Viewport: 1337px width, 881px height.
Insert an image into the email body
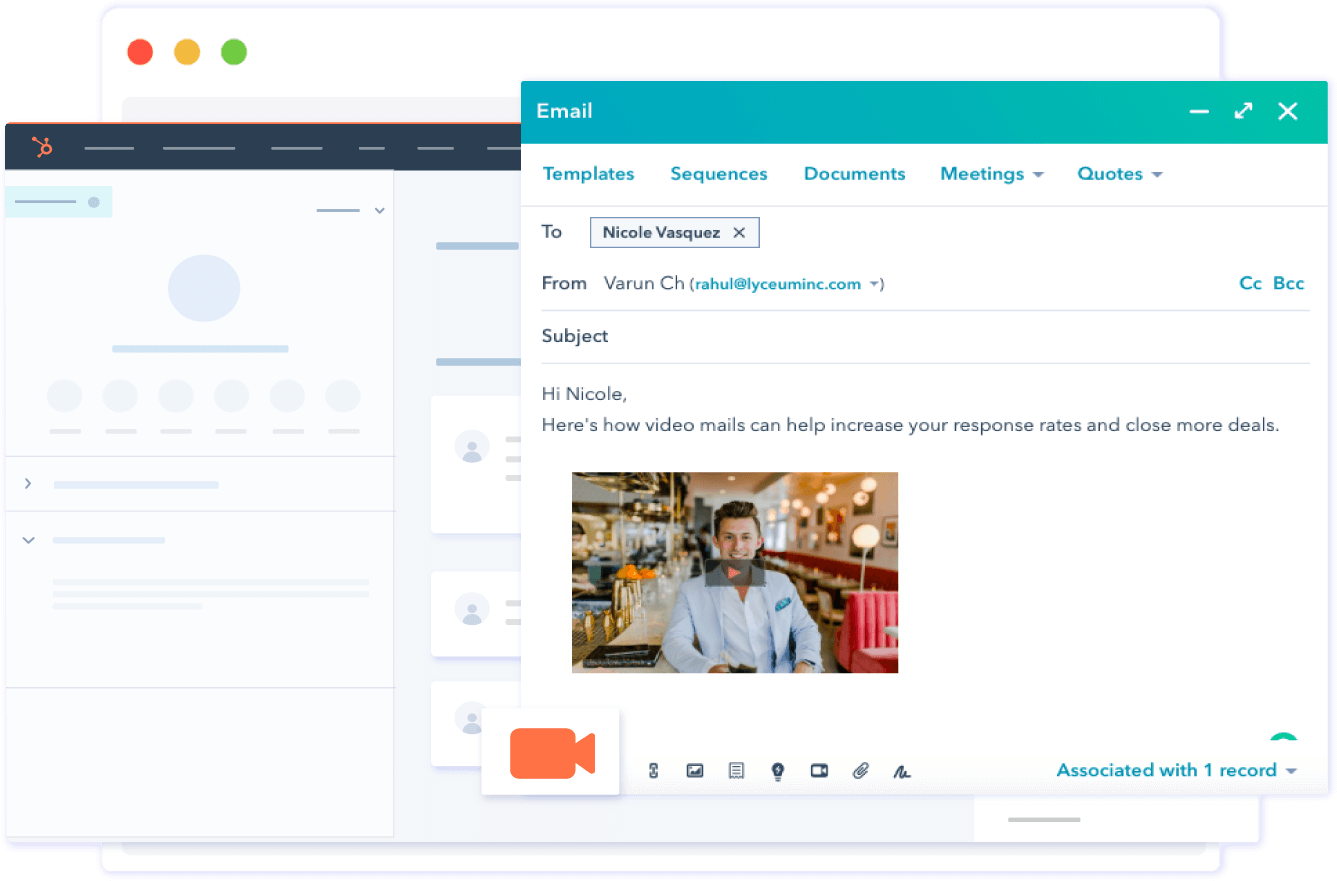[695, 771]
